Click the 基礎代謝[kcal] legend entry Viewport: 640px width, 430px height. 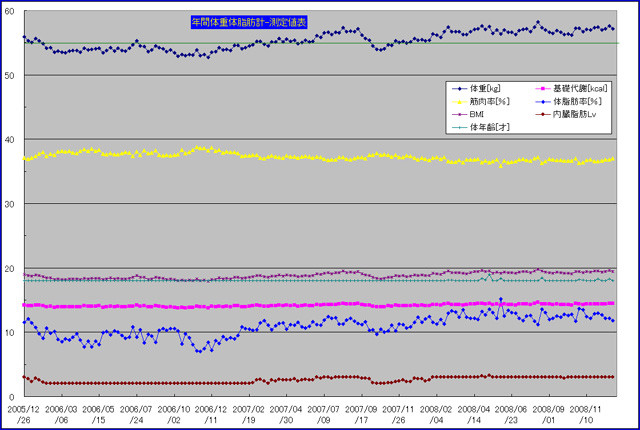pyautogui.click(x=571, y=89)
